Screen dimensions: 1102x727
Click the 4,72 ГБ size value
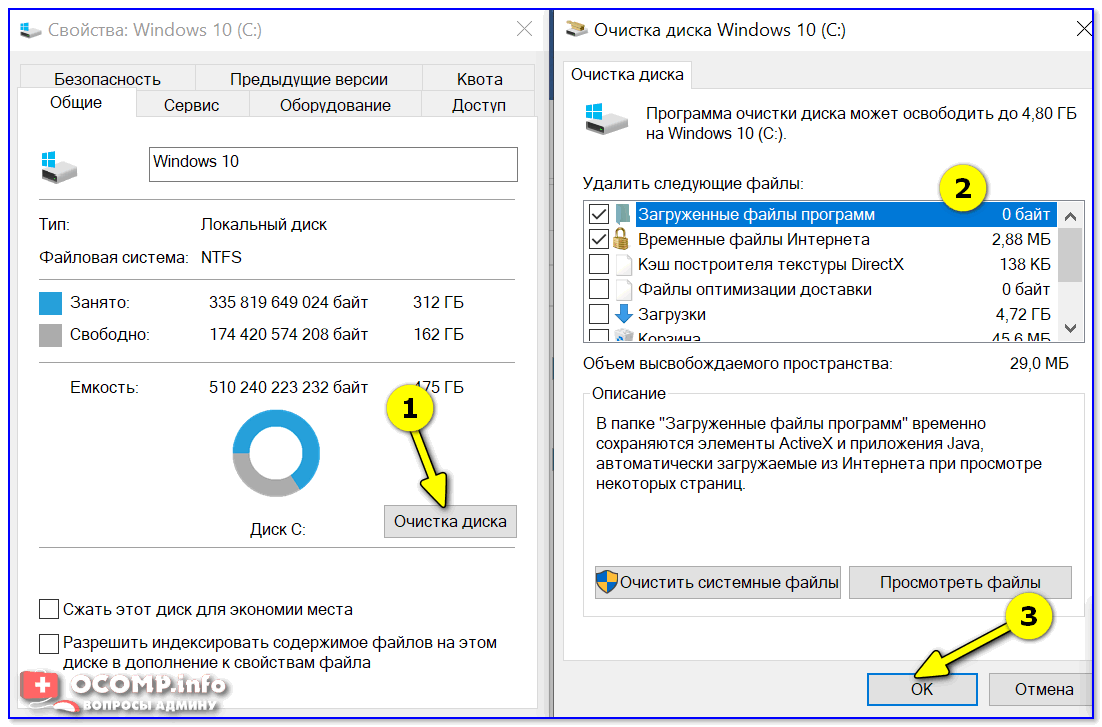[1023, 314]
